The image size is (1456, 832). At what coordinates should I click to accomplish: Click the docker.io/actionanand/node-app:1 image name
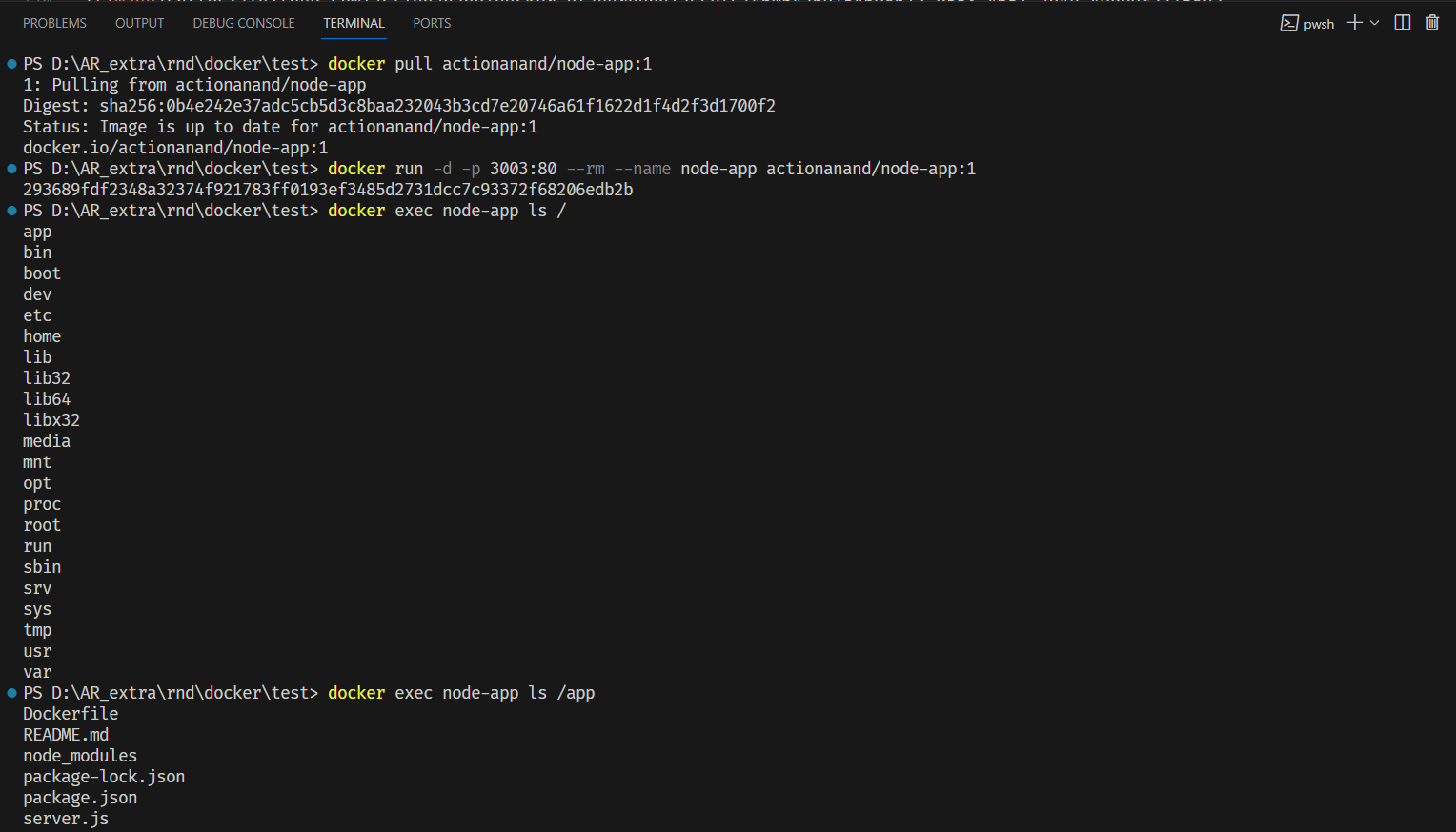pyautogui.click(x=175, y=147)
